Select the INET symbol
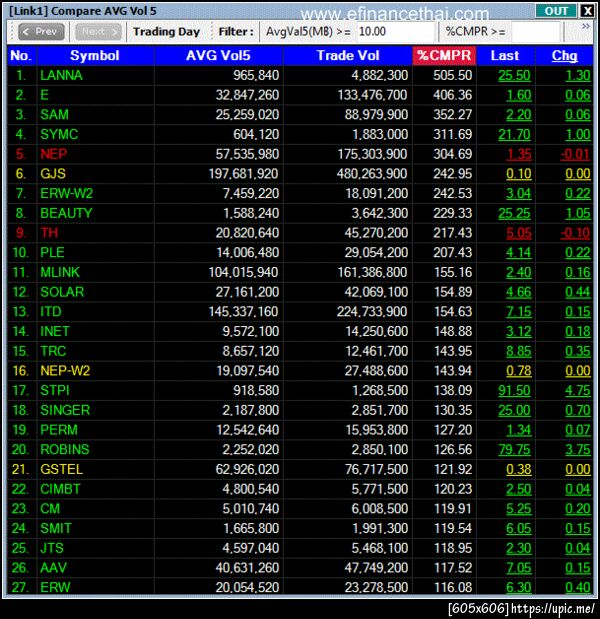The image size is (600, 619). pyautogui.click(x=54, y=331)
